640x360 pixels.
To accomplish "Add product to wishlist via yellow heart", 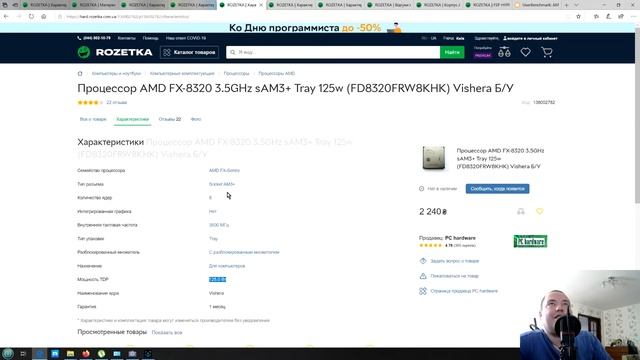I will point(540,211).
